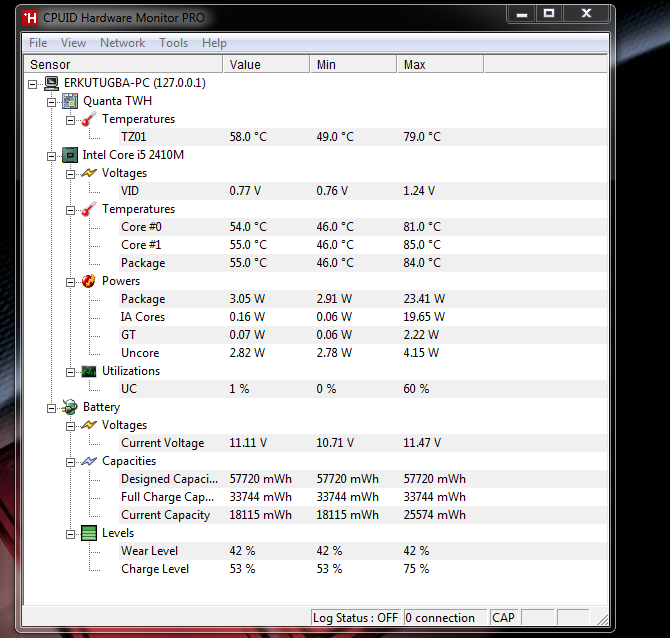Select the Core #1 temperature row
This screenshot has height=638, width=670.
coord(363,245)
